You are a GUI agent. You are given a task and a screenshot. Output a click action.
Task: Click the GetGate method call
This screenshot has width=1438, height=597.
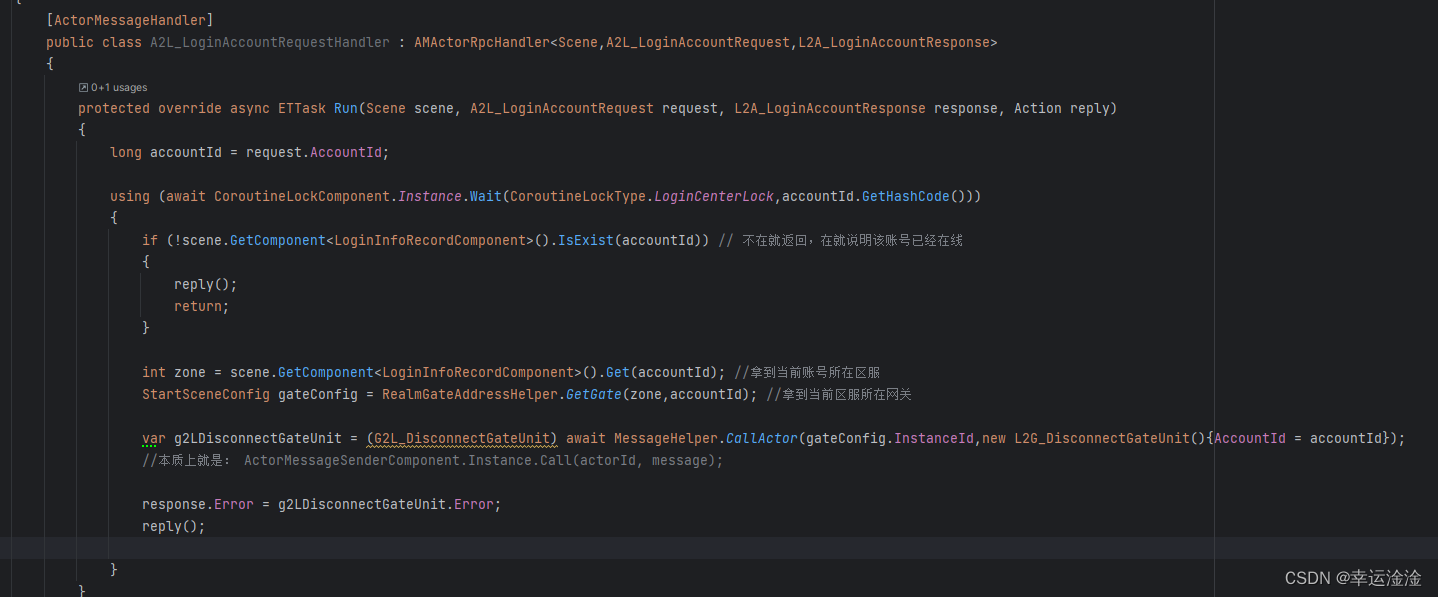pos(594,394)
